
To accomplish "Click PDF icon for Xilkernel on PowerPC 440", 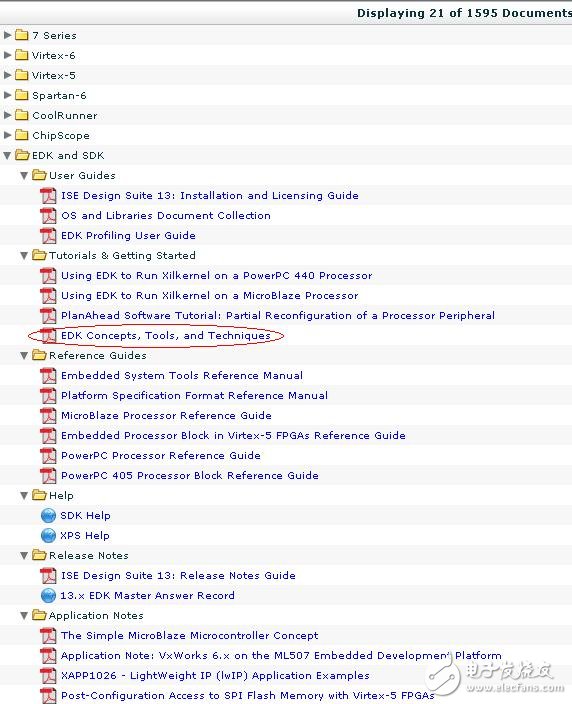I will click(x=48, y=276).
